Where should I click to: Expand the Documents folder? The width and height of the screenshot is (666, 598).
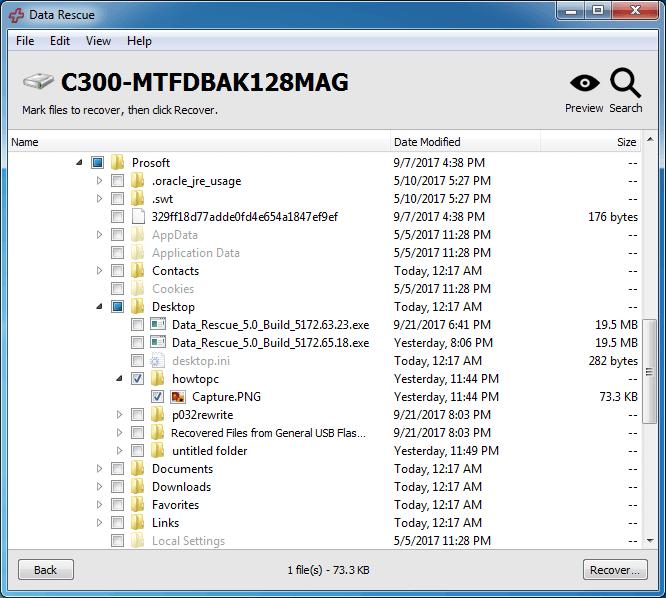pyautogui.click(x=99, y=468)
